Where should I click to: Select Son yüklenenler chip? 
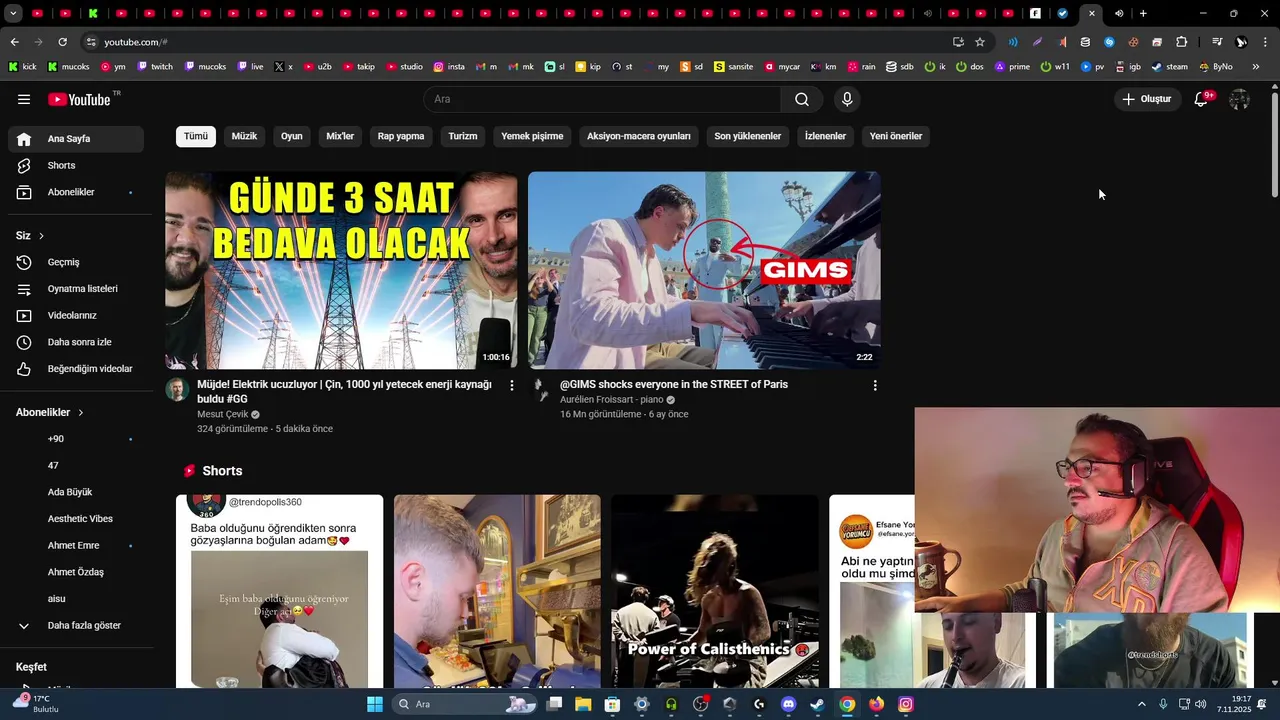[748, 136]
